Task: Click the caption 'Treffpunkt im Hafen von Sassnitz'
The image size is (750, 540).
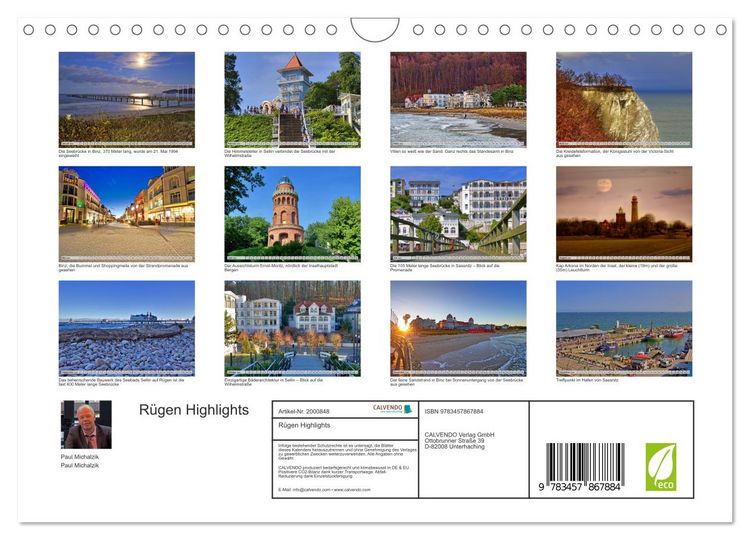Action: pos(587,380)
